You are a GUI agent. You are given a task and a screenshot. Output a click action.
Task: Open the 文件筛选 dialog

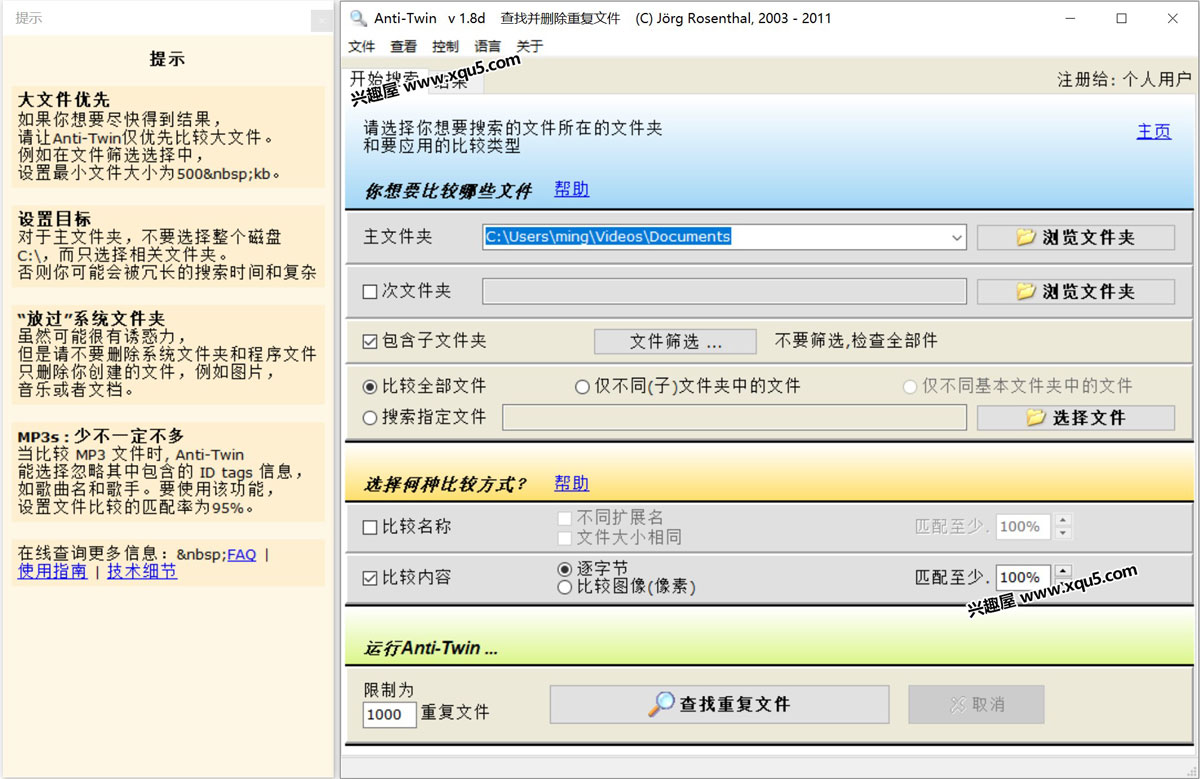click(675, 342)
